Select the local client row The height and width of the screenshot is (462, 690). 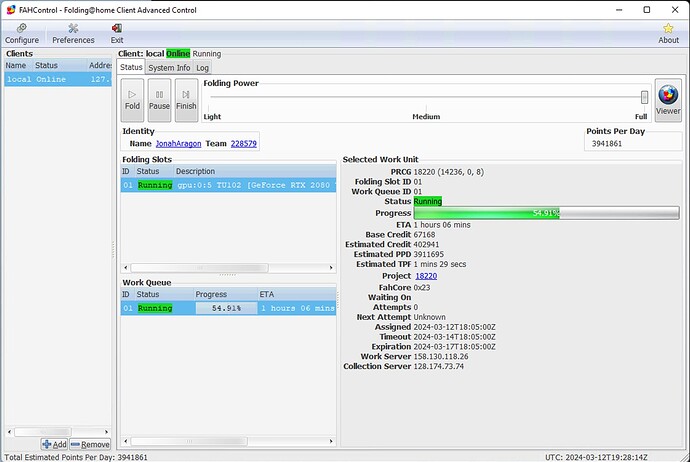pyautogui.click(x=58, y=79)
